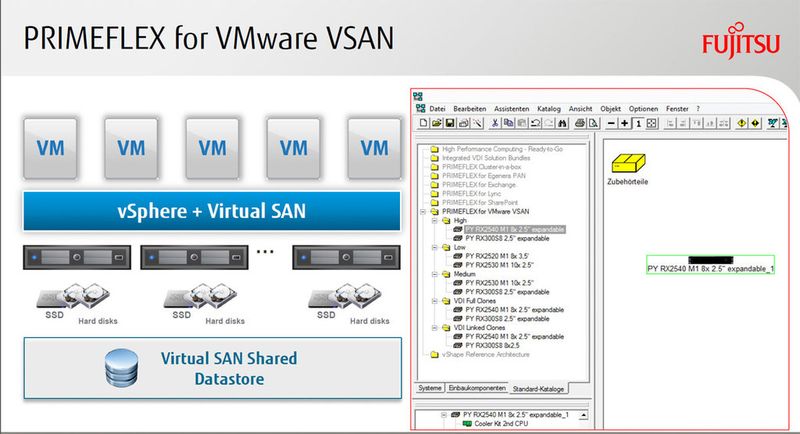The height and width of the screenshot is (434, 800).
Task: Click the bottom panel scroll up arrow
Action: click(583, 415)
